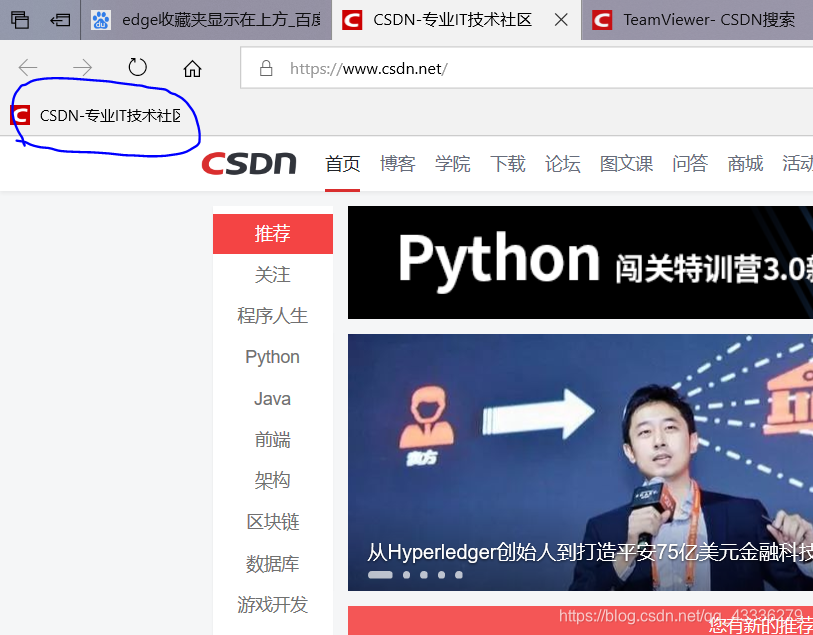Select the third carousel dot

[x=424, y=575]
